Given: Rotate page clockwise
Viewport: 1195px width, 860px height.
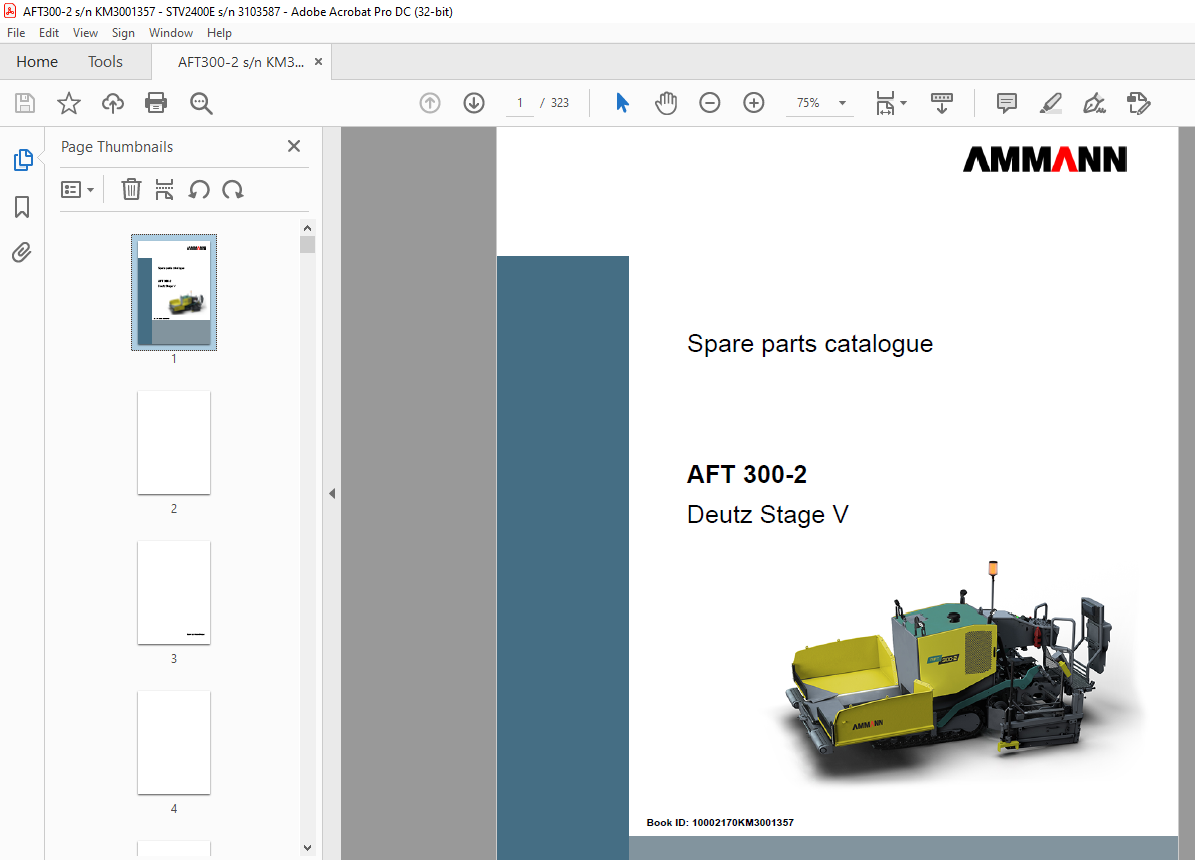Looking at the screenshot, I should coord(232,189).
